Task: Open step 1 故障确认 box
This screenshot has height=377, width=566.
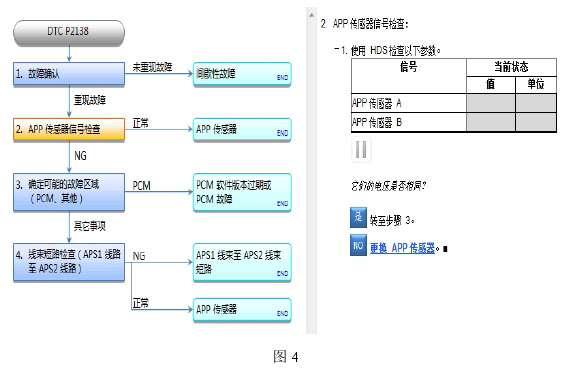Action: (69, 74)
